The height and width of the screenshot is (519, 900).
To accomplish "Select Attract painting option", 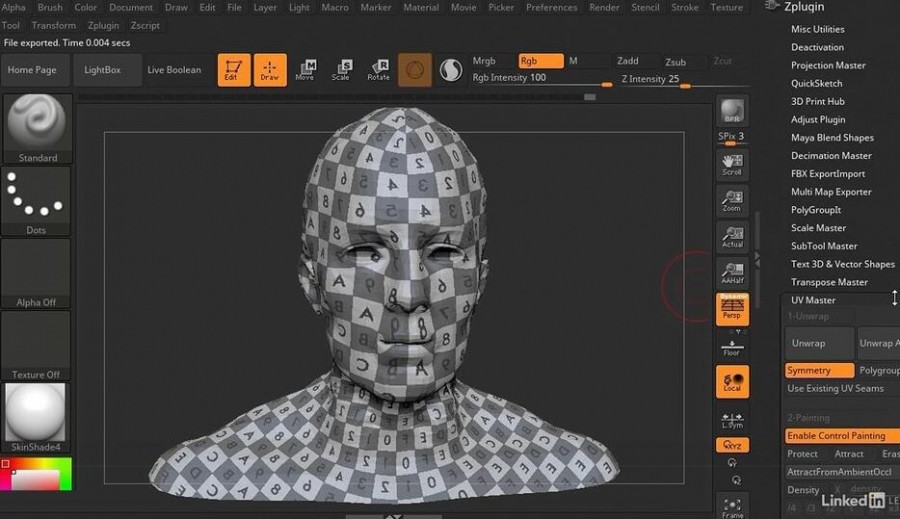I will (x=849, y=454).
